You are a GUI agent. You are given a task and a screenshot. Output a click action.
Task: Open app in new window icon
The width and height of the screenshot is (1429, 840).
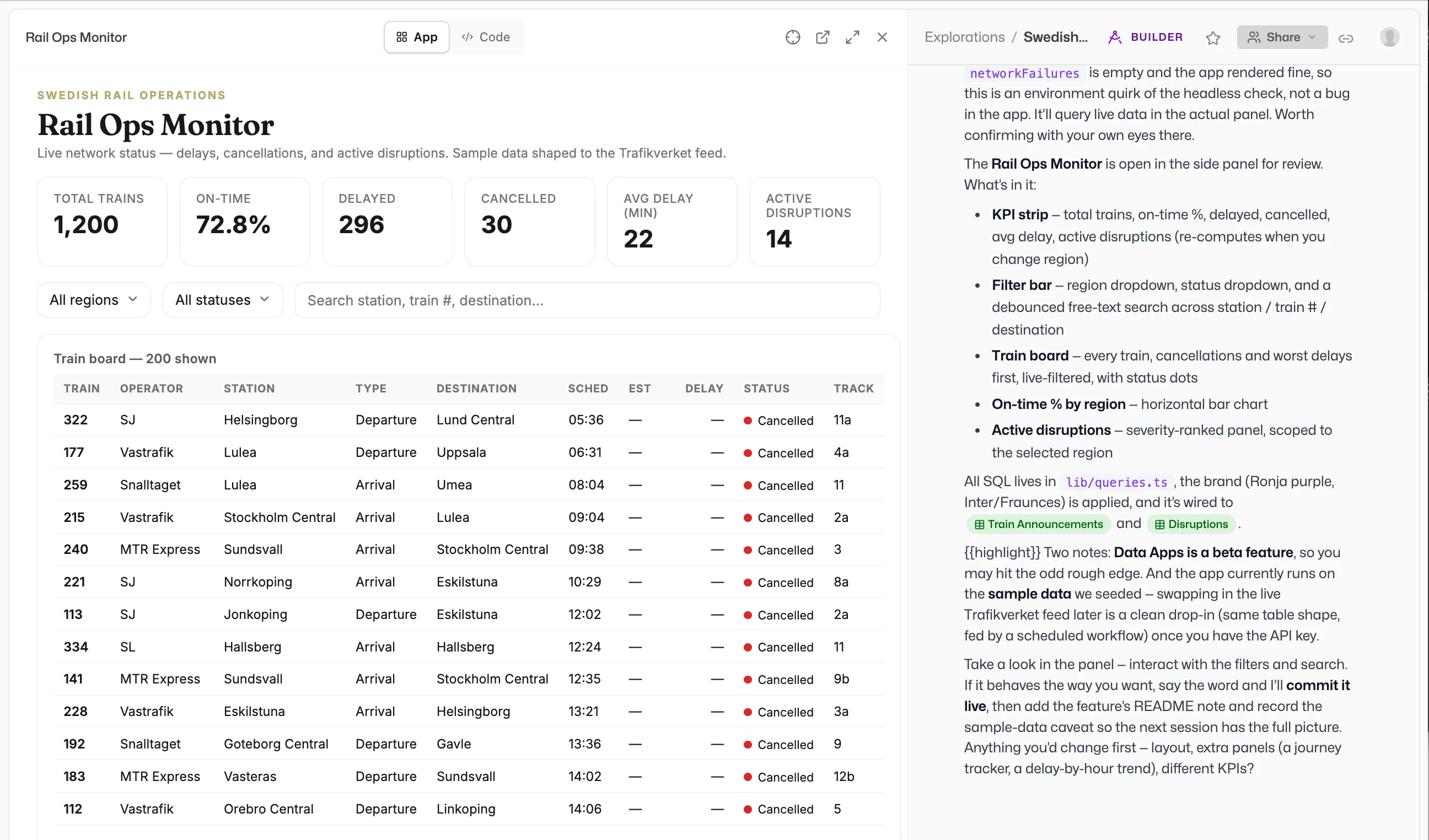822,37
